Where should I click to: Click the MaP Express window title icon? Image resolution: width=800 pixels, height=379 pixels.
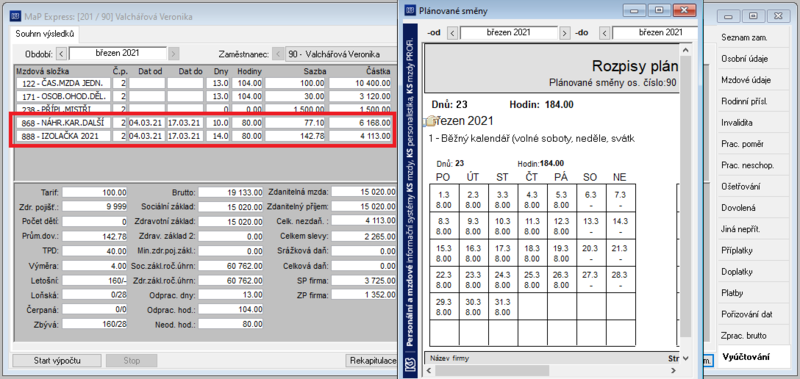tap(14, 17)
